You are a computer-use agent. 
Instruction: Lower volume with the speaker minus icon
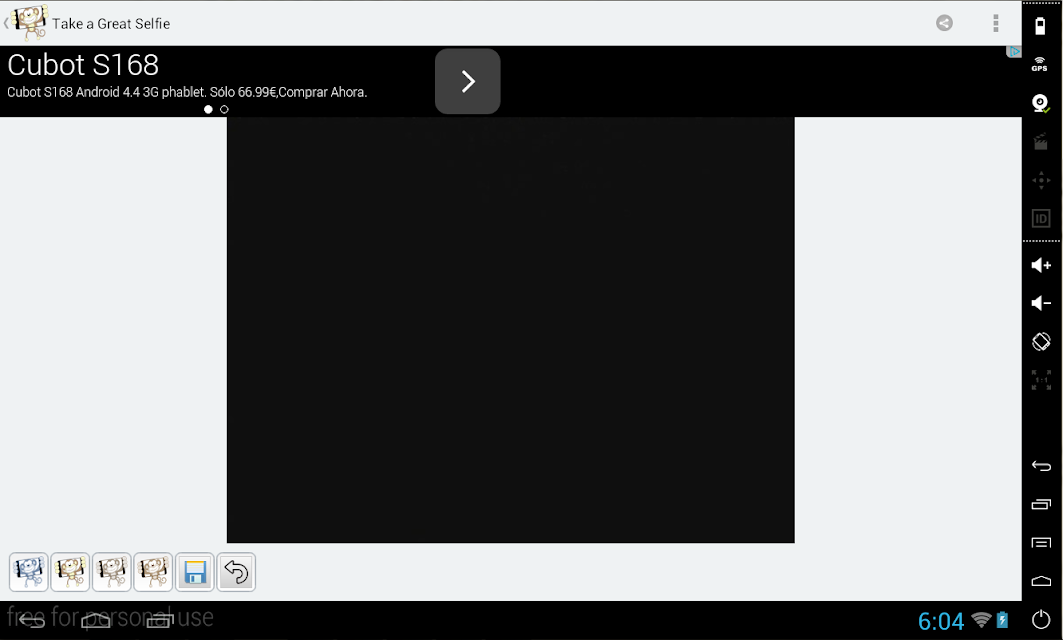tap(1041, 303)
